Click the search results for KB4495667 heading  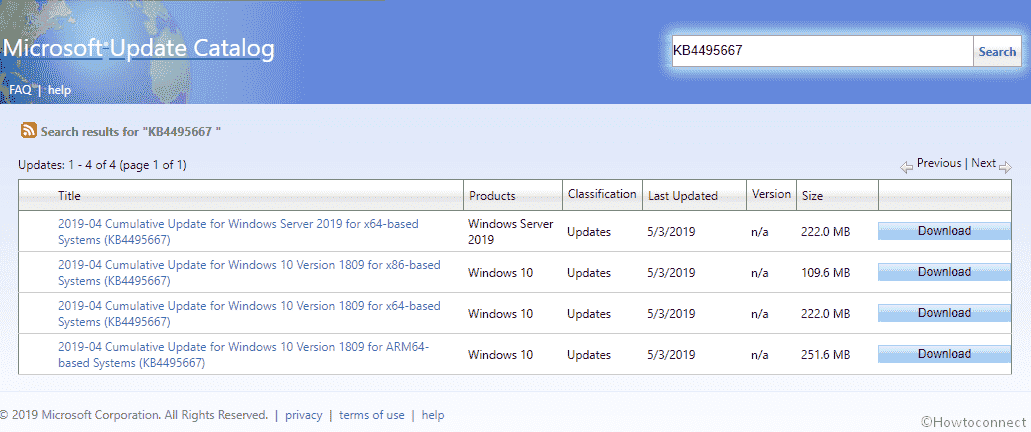[131, 132]
